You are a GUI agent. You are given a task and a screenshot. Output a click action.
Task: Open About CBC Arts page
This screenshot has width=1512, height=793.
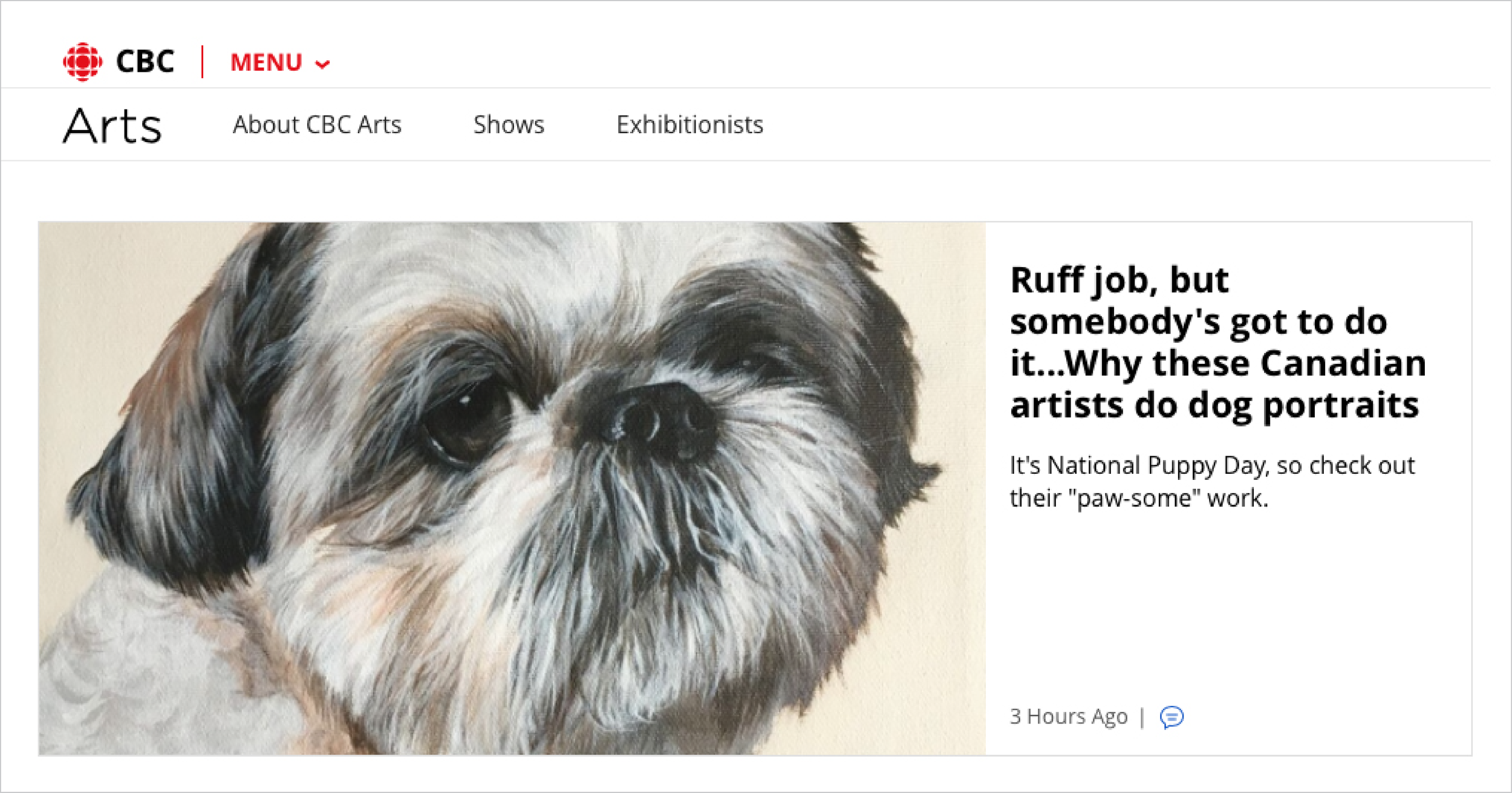click(317, 125)
